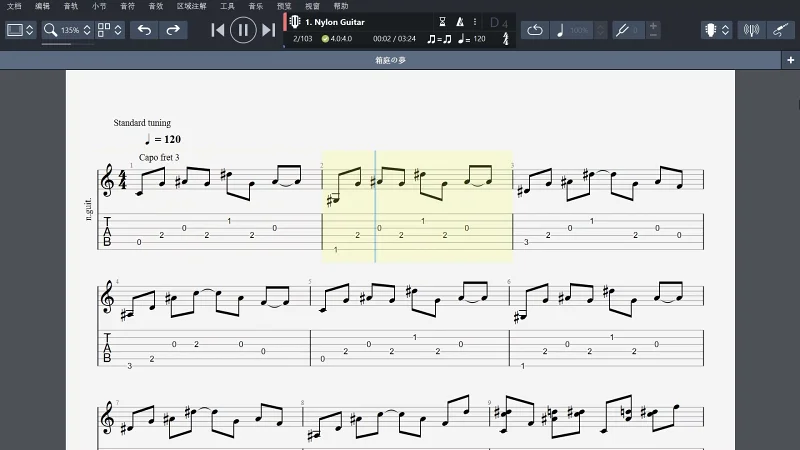Toggle loop playback

tap(535, 30)
